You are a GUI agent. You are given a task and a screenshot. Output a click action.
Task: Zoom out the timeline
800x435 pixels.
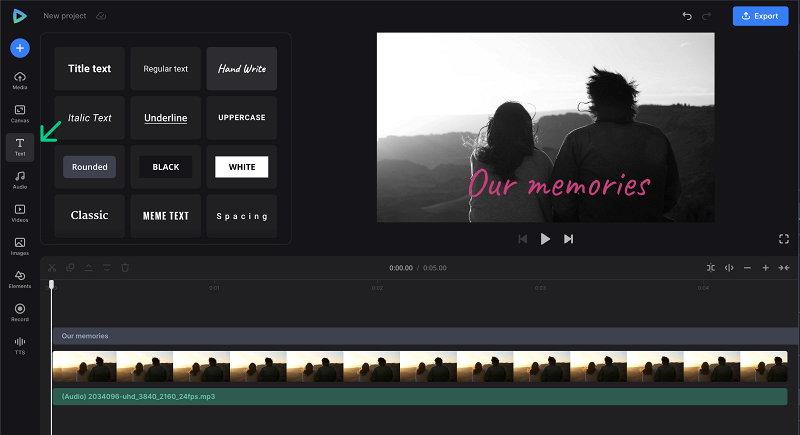point(747,267)
